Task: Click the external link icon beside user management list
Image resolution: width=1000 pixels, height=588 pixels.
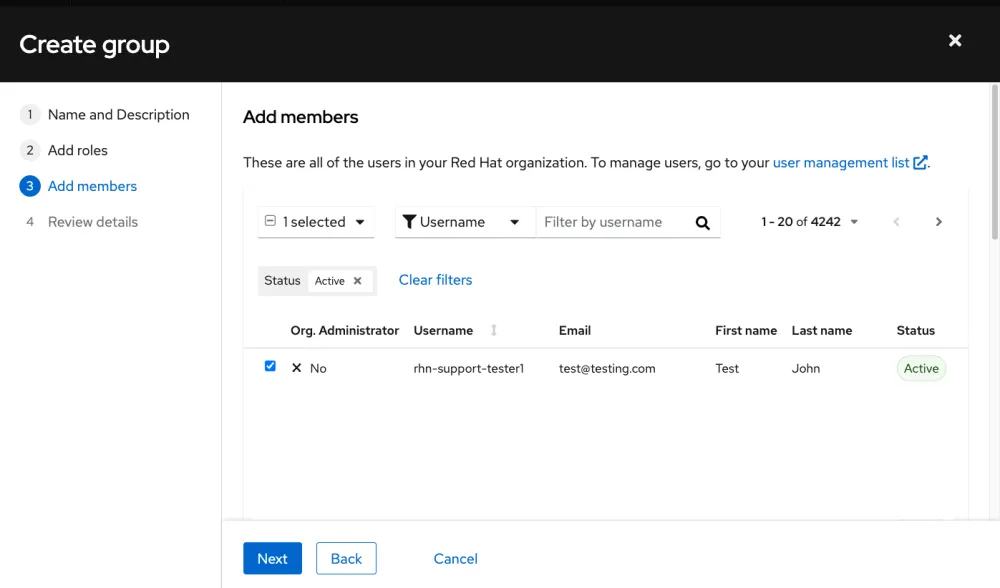Action: [920, 163]
